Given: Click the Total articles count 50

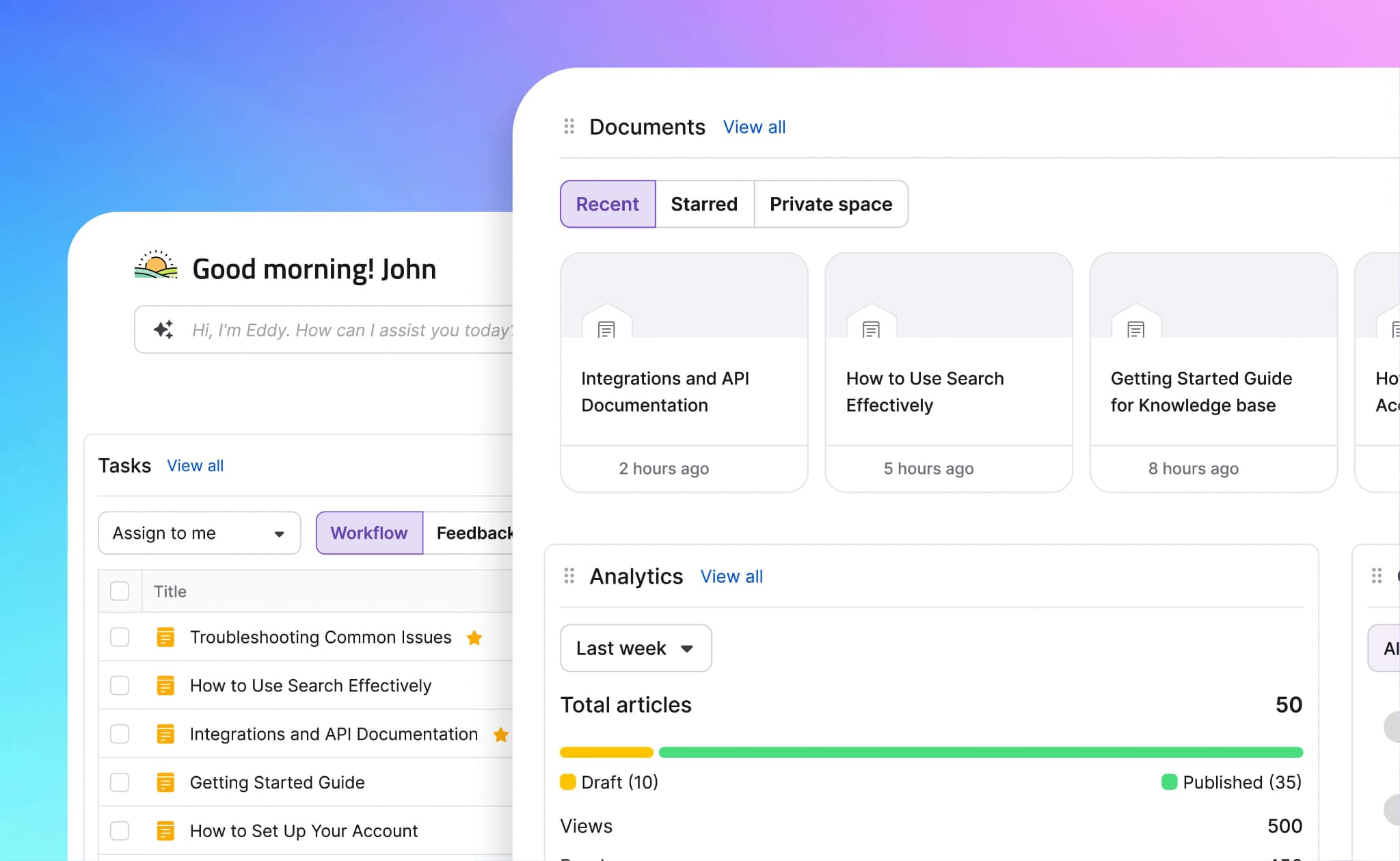Looking at the screenshot, I should [x=1289, y=705].
